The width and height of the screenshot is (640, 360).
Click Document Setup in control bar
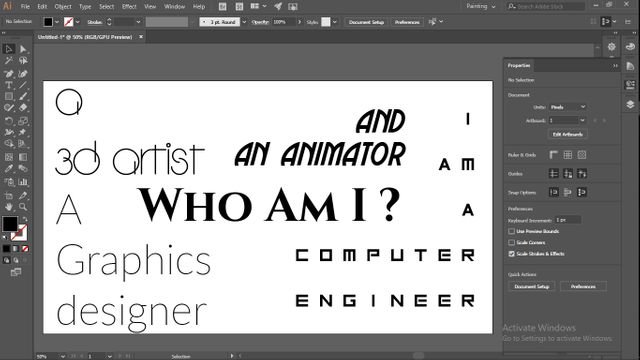[366, 22]
